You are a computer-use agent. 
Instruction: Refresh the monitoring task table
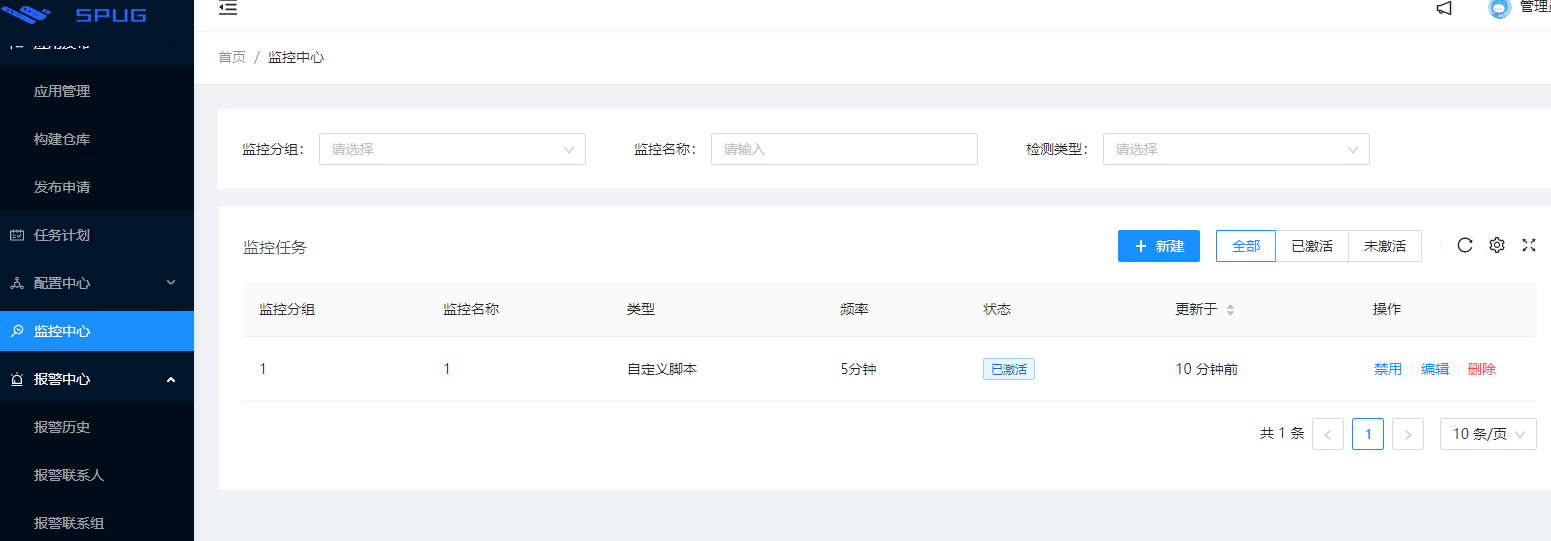click(1465, 245)
